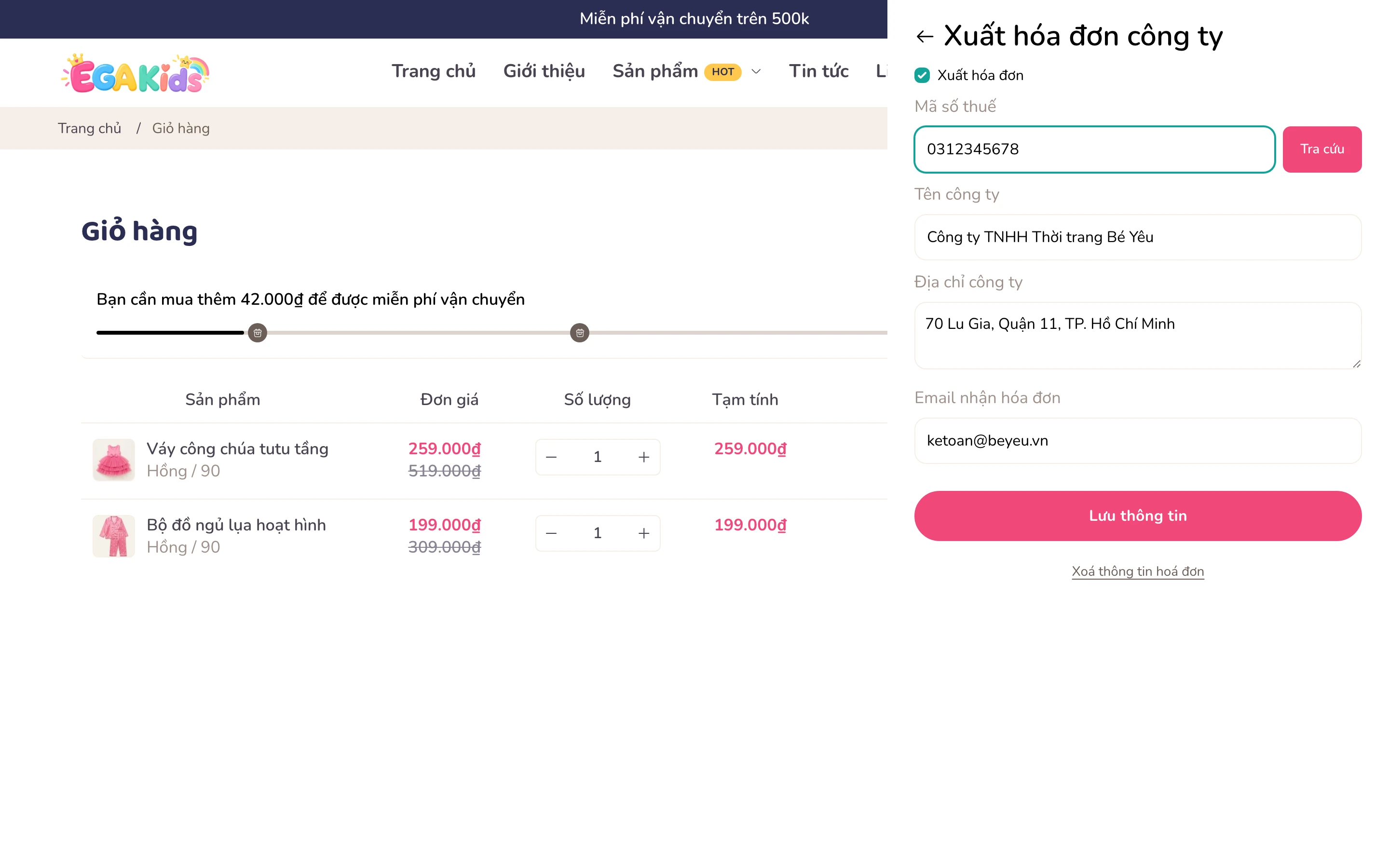Focus the Email nhận hóa đơn field
Viewport: 1389px width, 868px height.
click(x=1138, y=441)
